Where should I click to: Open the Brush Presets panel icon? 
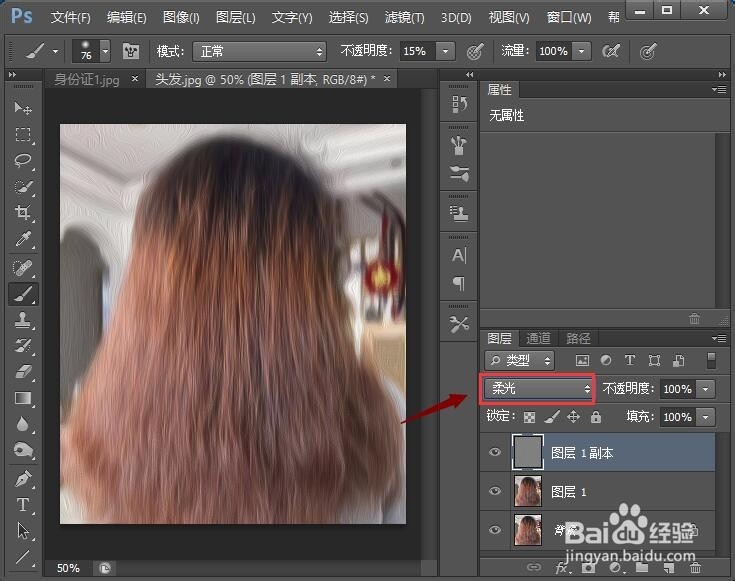(459, 173)
